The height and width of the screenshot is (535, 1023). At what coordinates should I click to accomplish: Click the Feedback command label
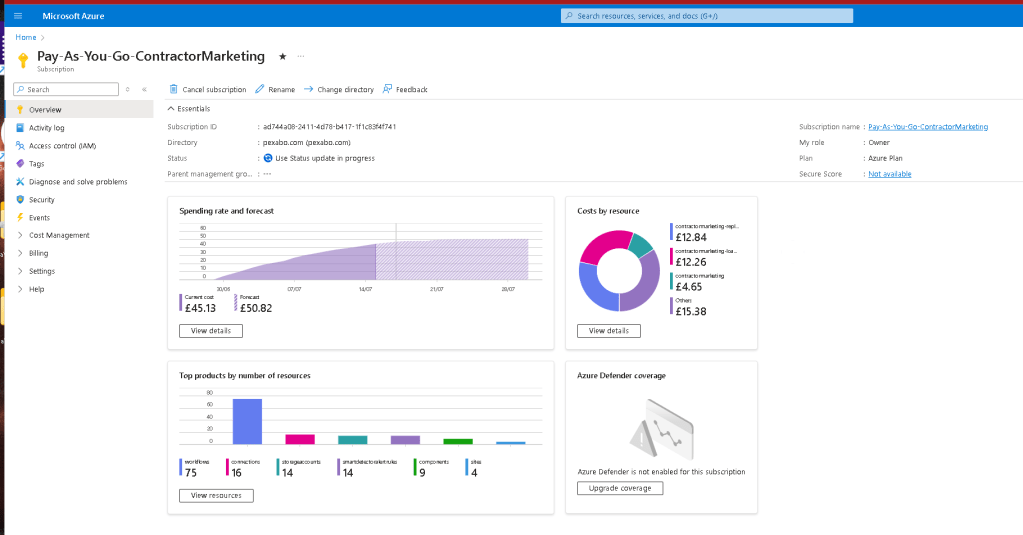tap(412, 89)
